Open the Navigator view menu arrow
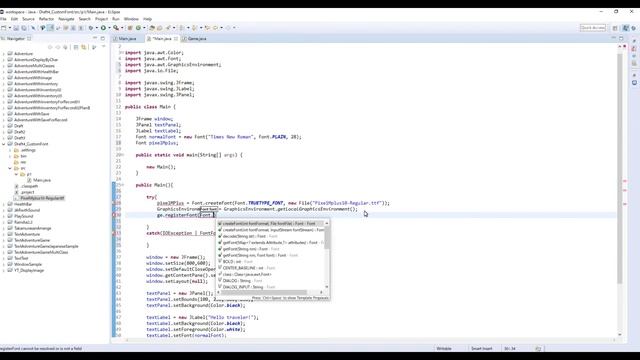The image size is (640, 360). tap(103, 47)
